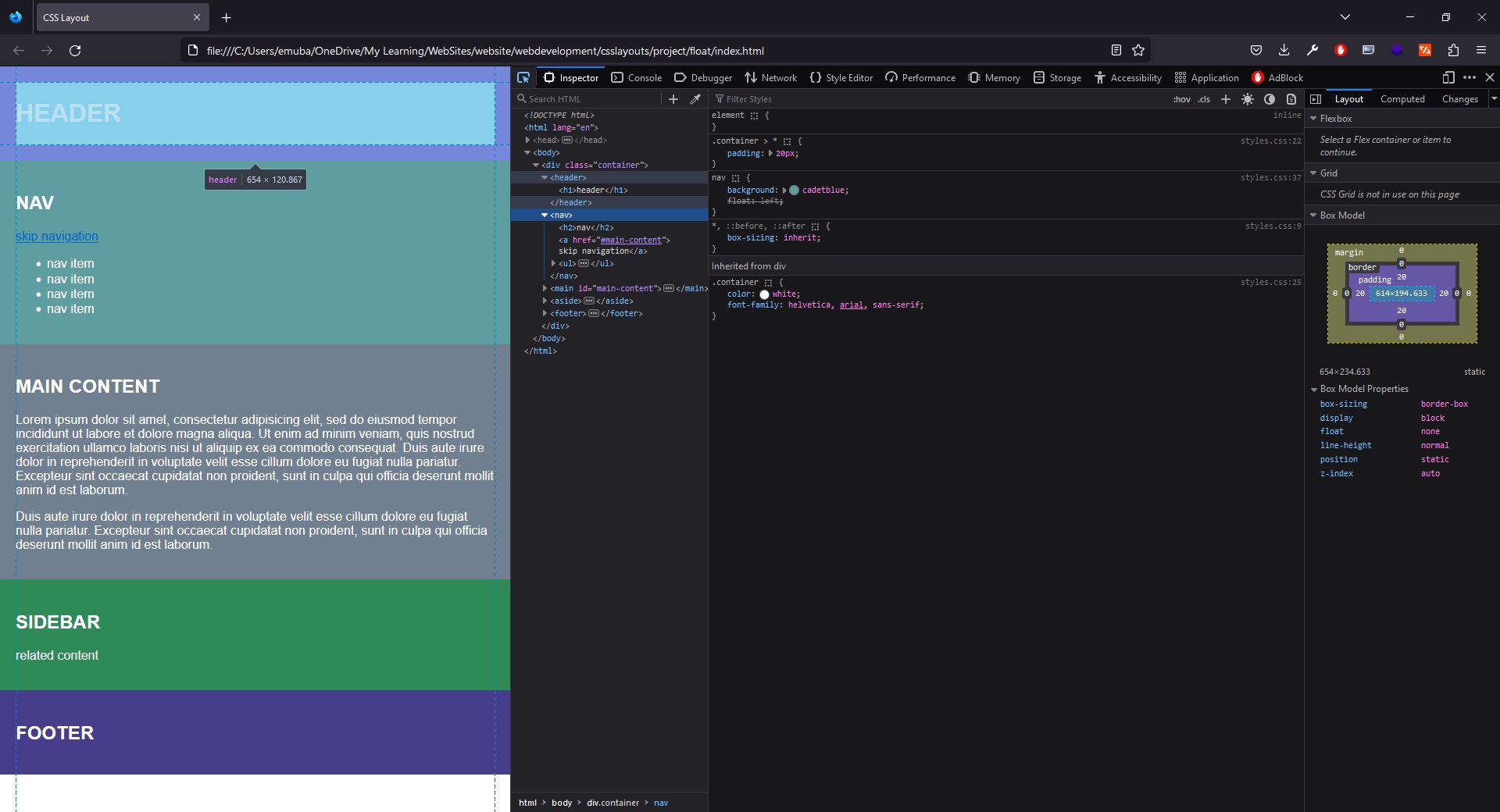Open the AdBlock devtools tab

1277,77
